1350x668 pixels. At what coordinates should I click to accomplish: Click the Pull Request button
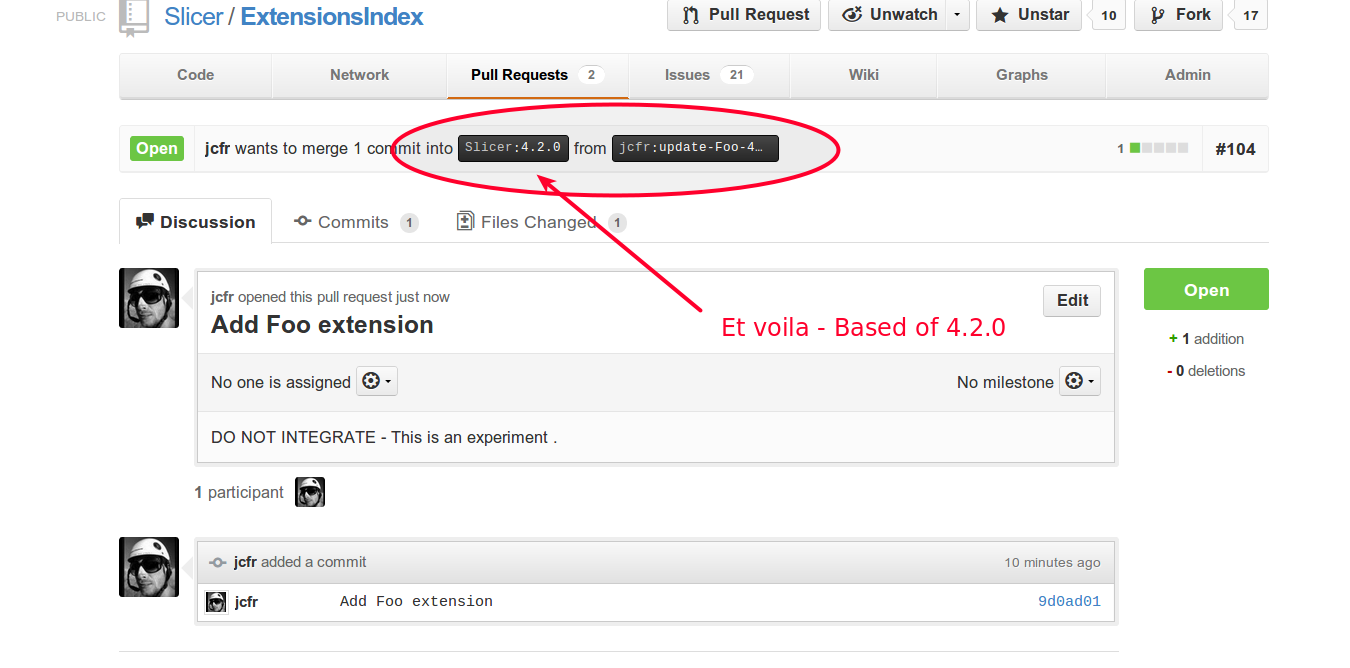point(744,15)
